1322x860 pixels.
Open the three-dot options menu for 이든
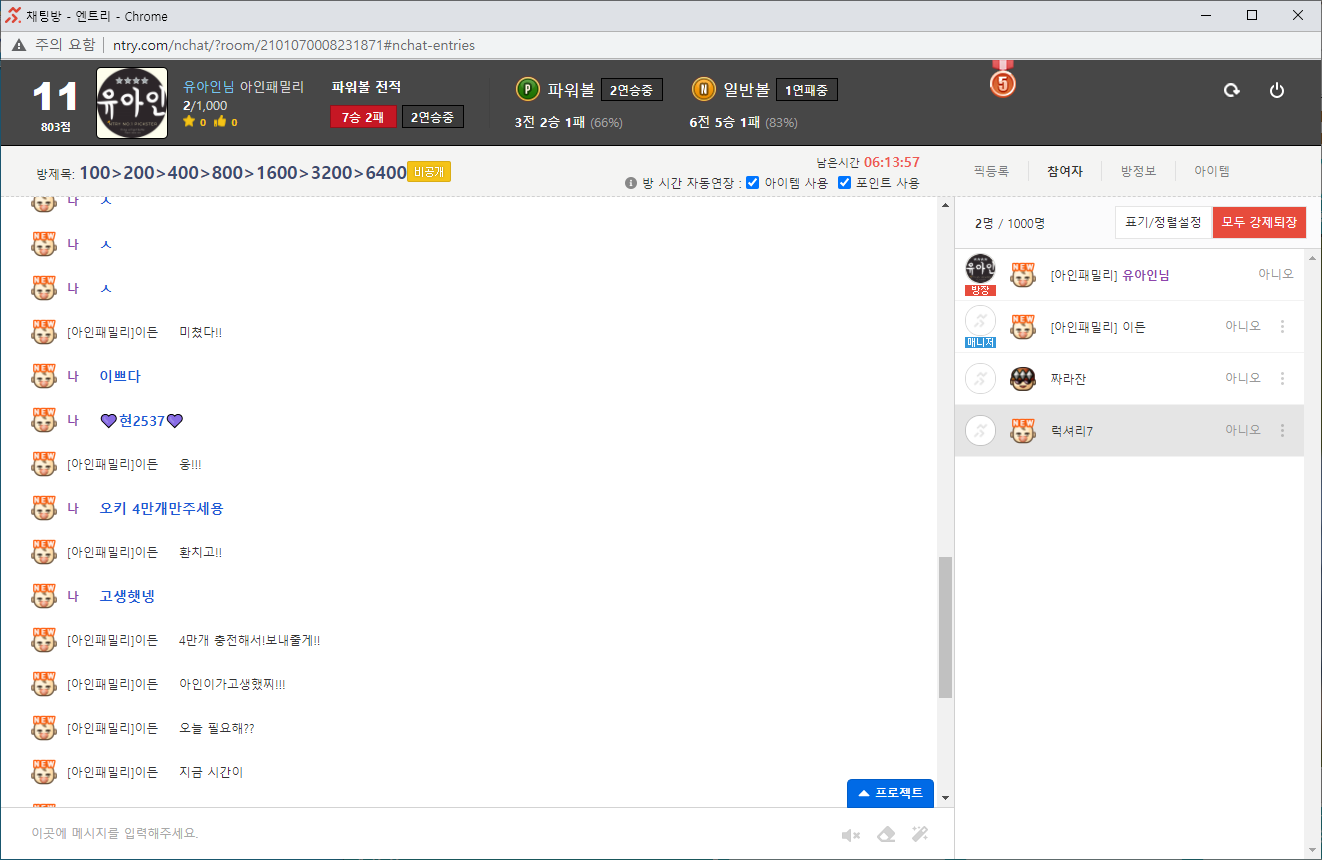point(1282,327)
